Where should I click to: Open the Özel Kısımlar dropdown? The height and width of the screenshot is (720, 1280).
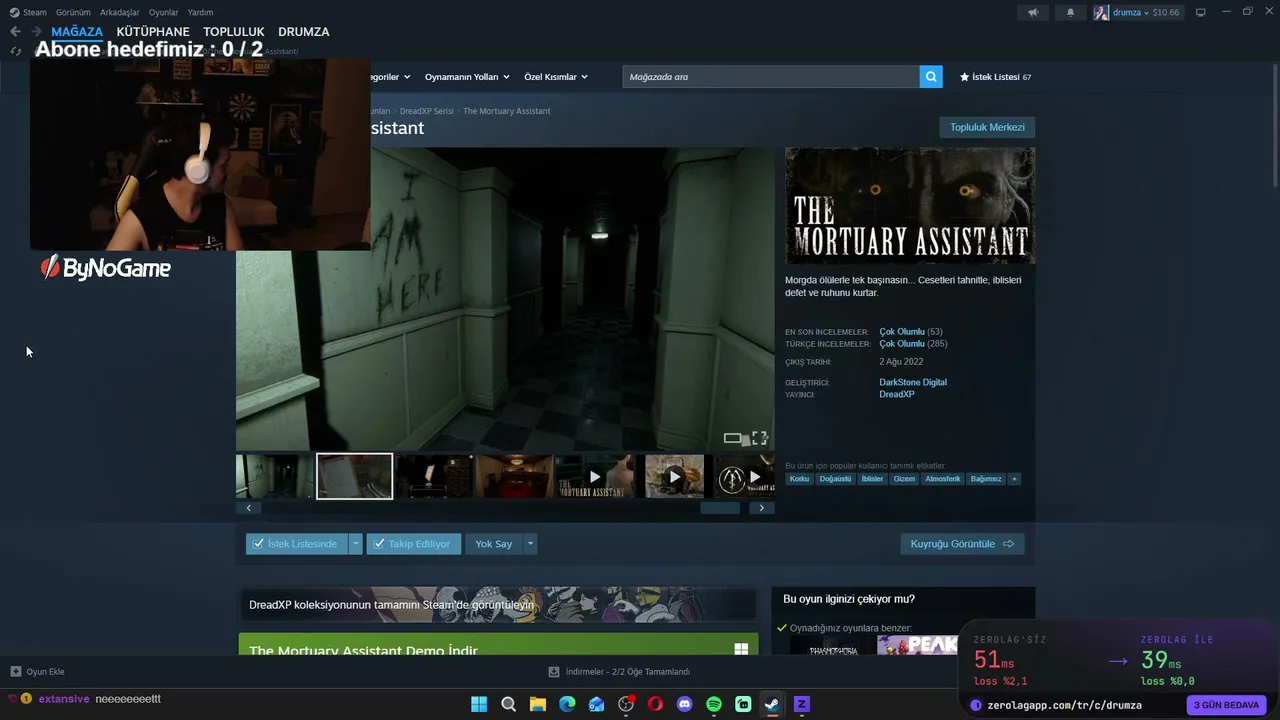[x=556, y=77]
